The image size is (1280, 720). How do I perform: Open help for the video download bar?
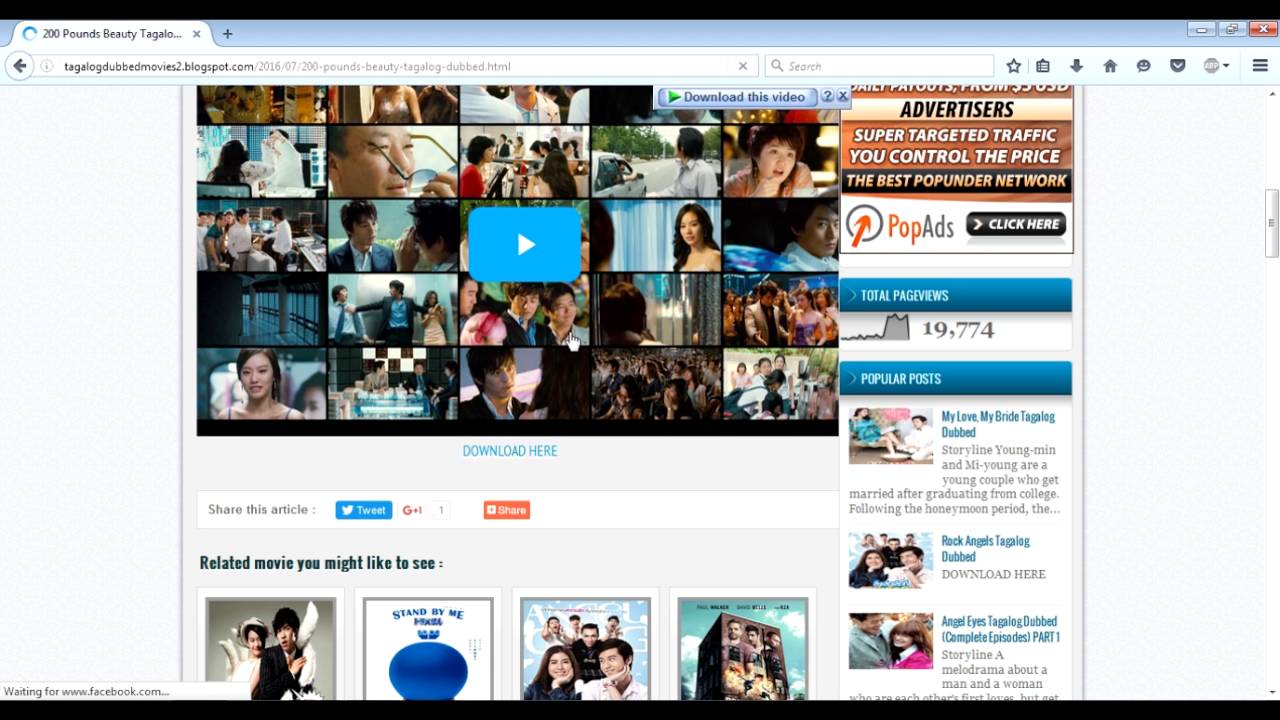point(827,96)
